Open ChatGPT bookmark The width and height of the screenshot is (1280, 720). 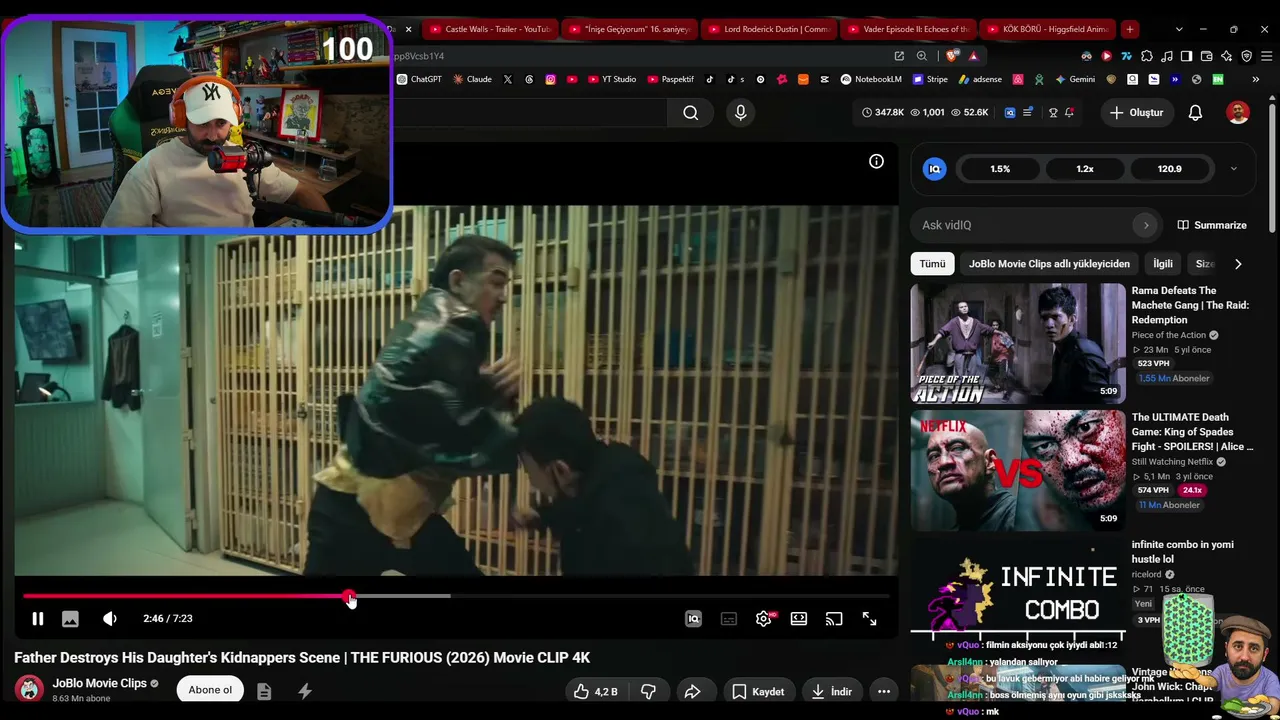click(x=419, y=79)
